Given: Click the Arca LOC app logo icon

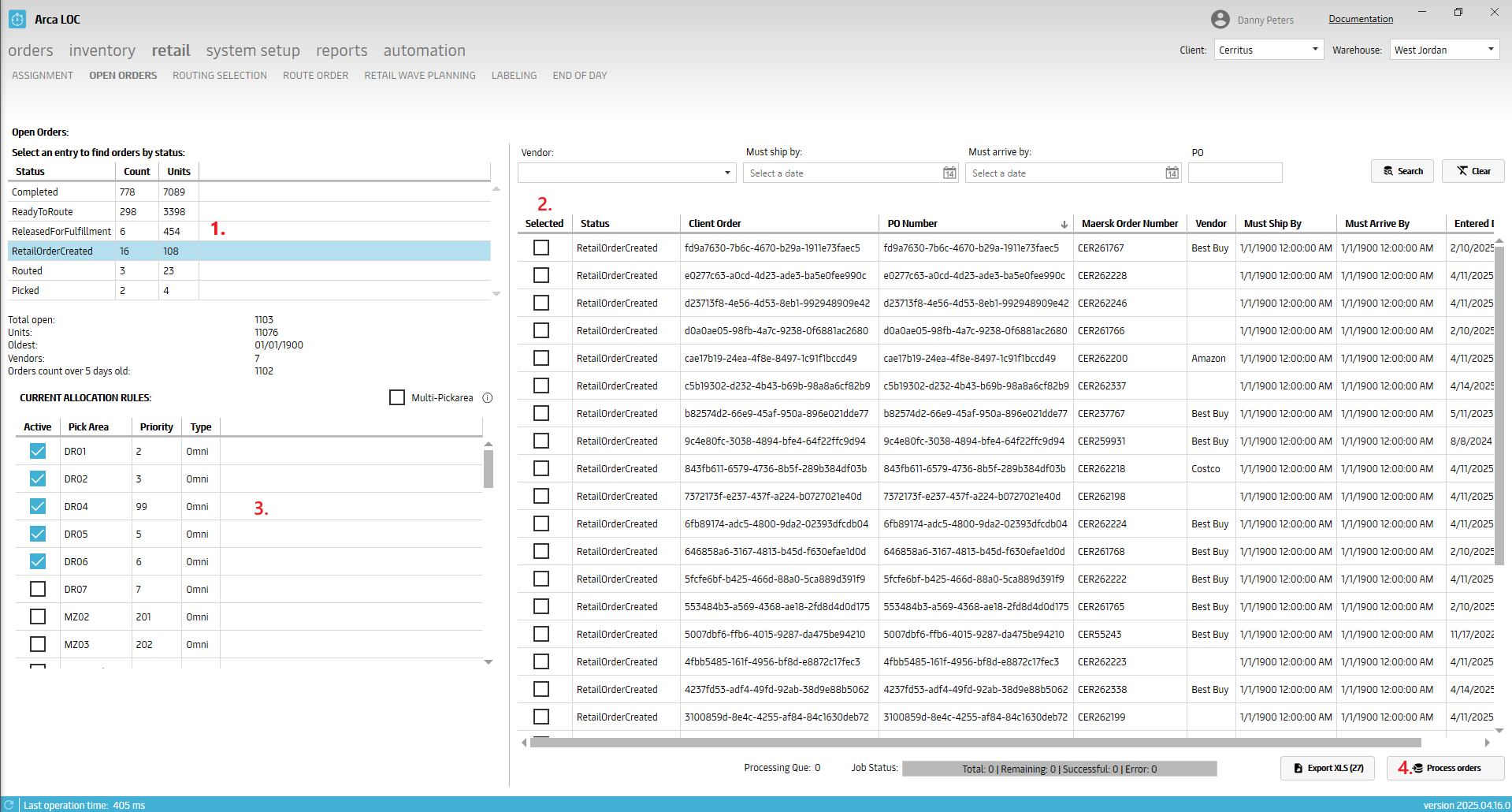Looking at the screenshot, I should 17,19.
